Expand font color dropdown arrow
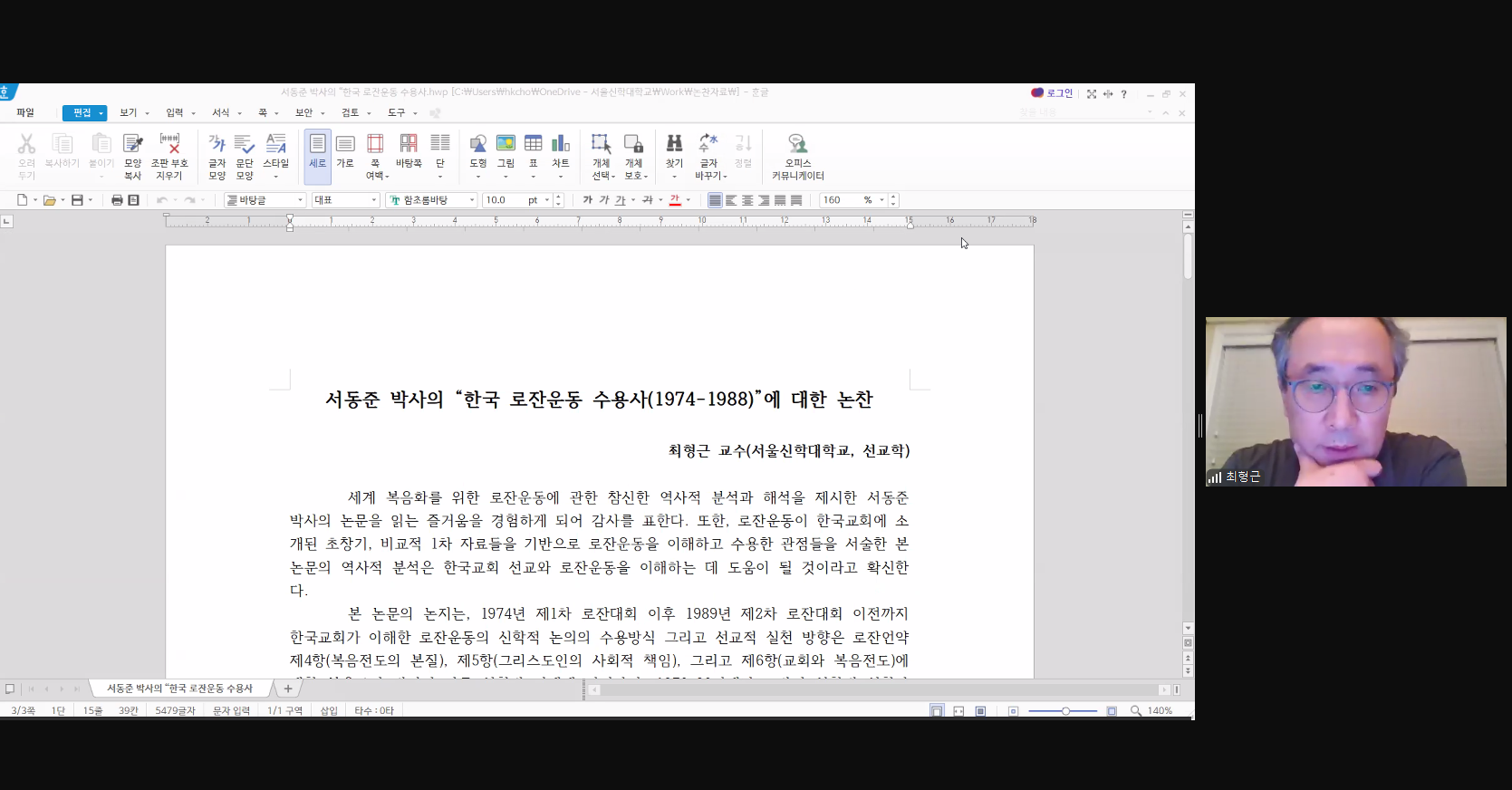This screenshot has height=790, width=1512. pyautogui.click(x=689, y=200)
